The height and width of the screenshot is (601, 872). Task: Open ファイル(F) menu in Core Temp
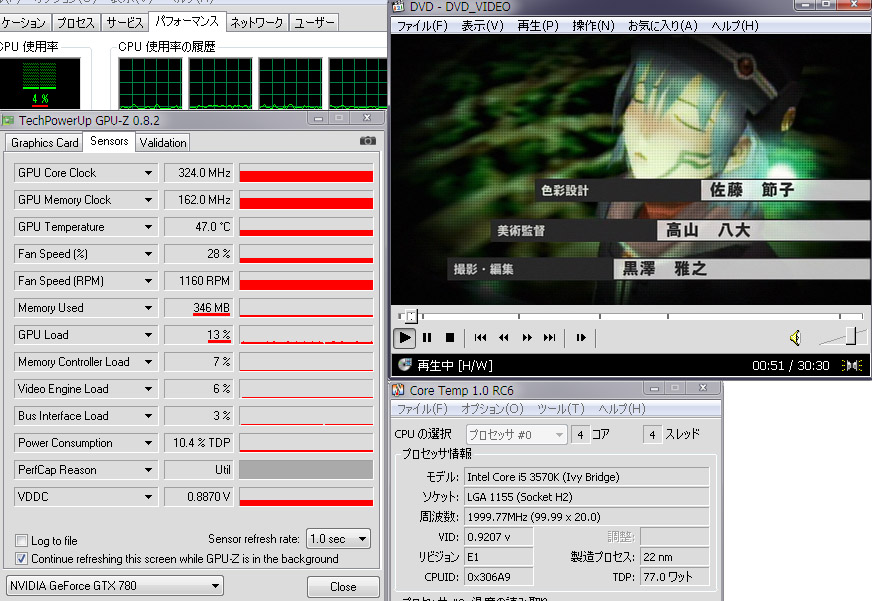pos(422,409)
